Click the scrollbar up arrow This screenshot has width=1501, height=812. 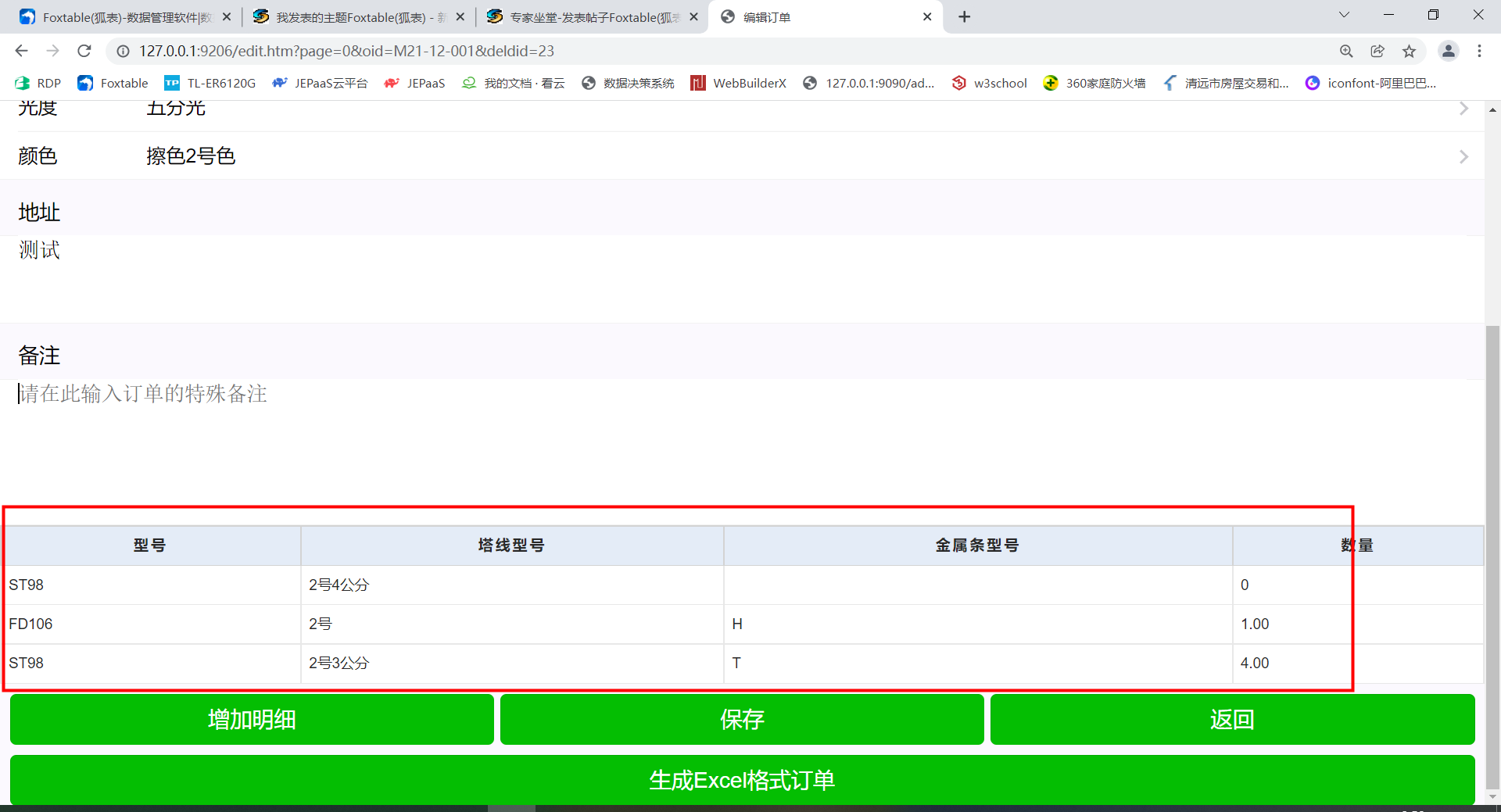(x=1492, y=109)
